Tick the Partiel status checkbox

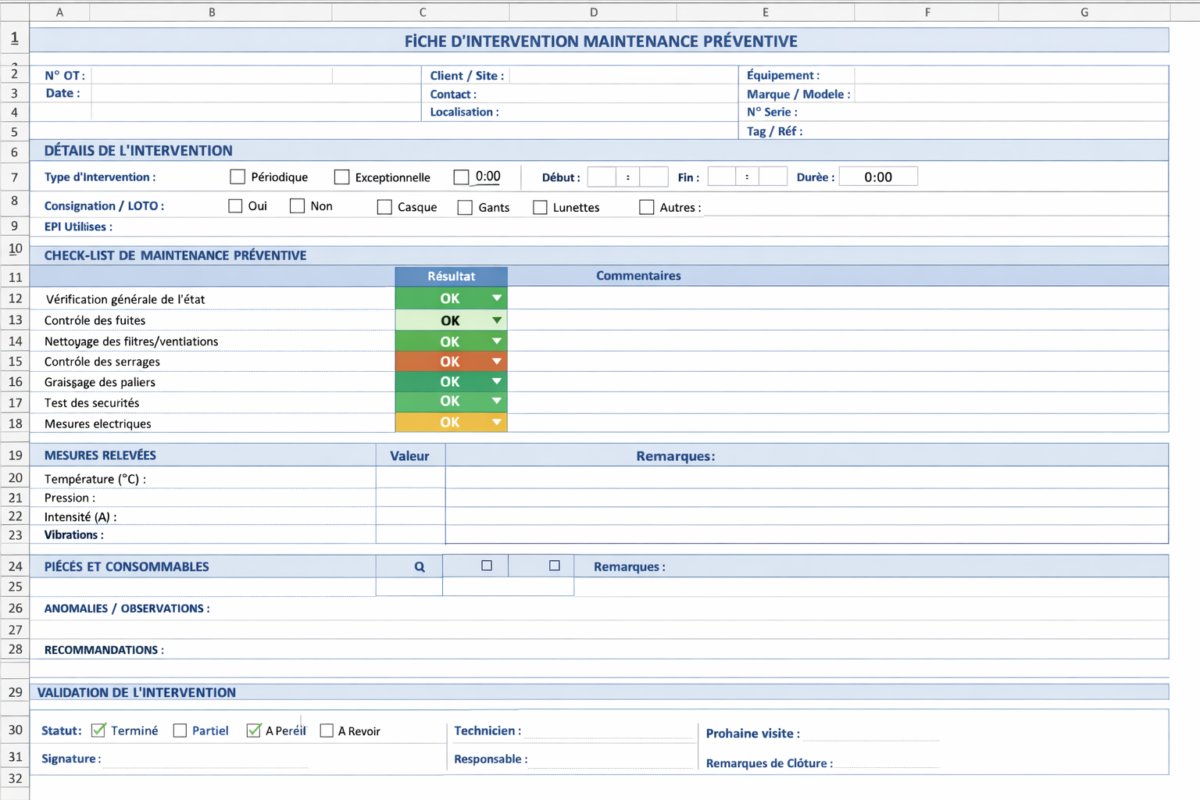pyautogui.click(x=180, y=730)
